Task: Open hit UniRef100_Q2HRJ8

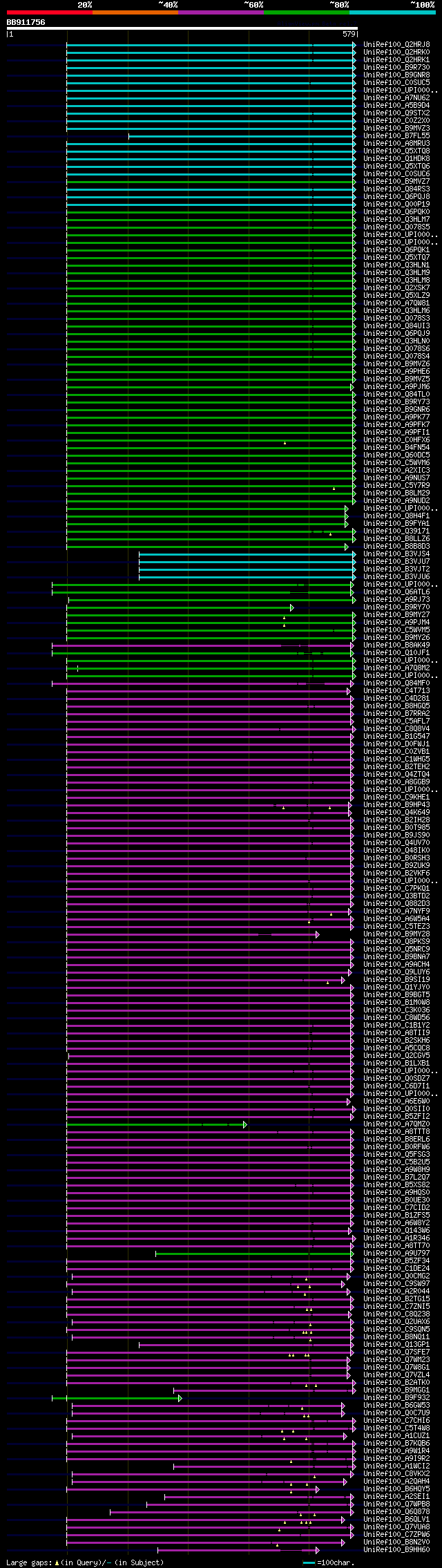Action: point(396,44)
